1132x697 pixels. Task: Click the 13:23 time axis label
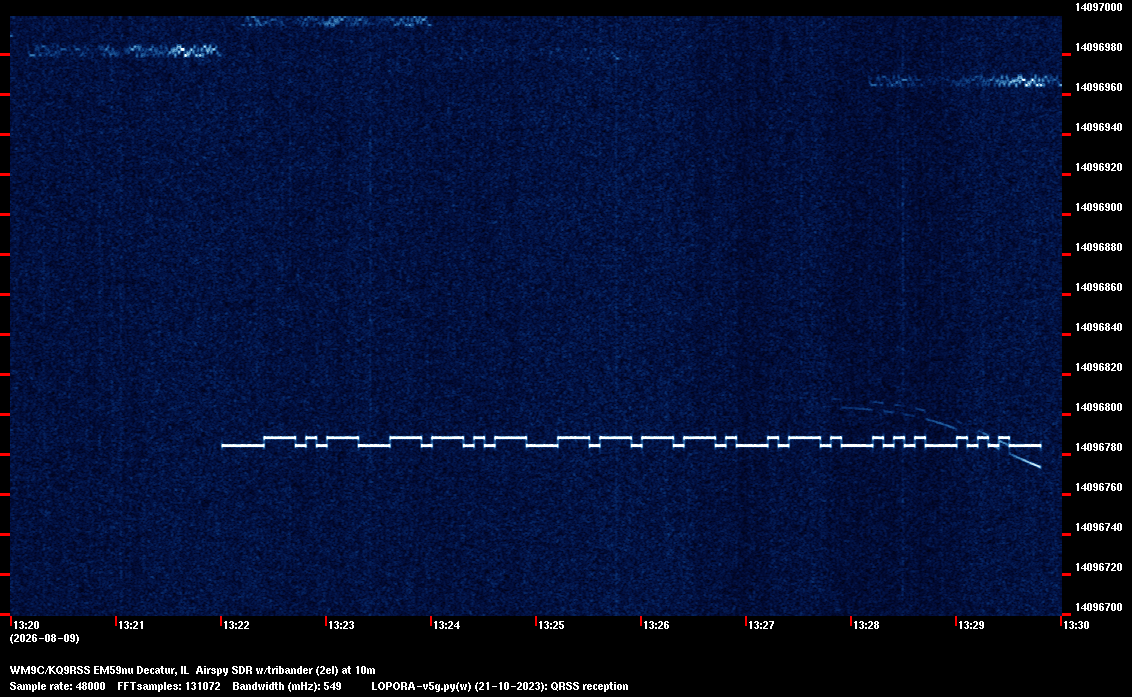341,625
